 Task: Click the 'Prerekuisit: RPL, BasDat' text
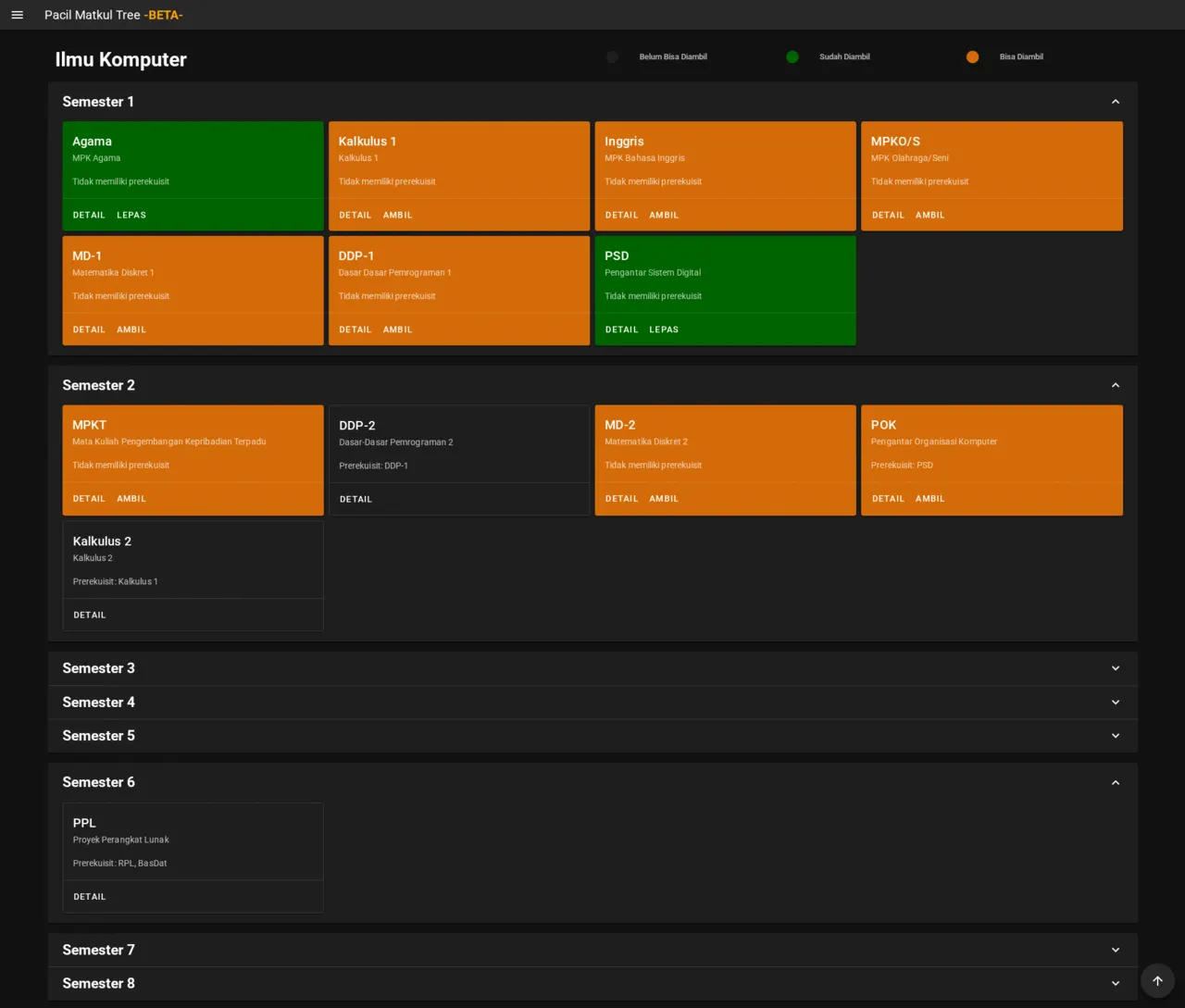120,864
